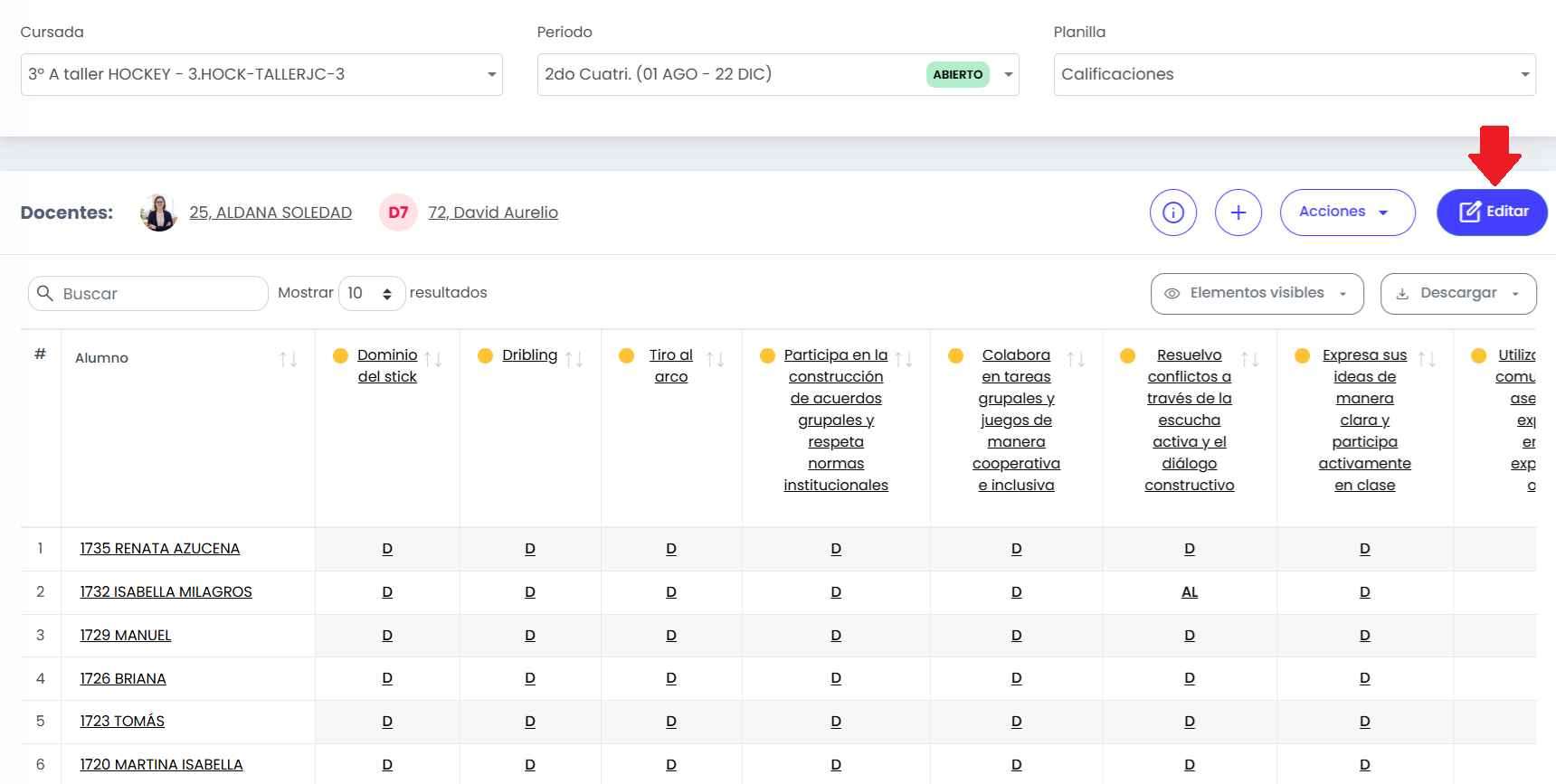
Task: Click in the Buscar search field
Action: (148, 293)
